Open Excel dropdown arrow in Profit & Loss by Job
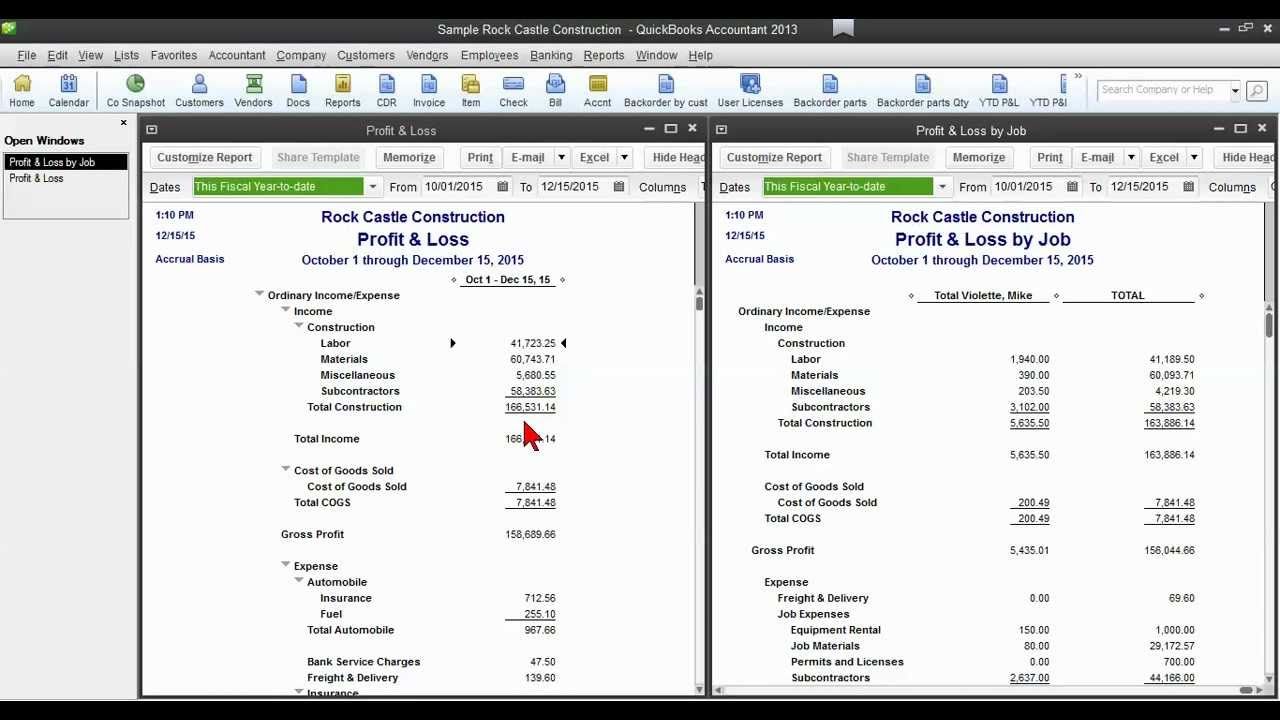The width and height of the screenshot is (1280, 720). [x=1194, y=157]
